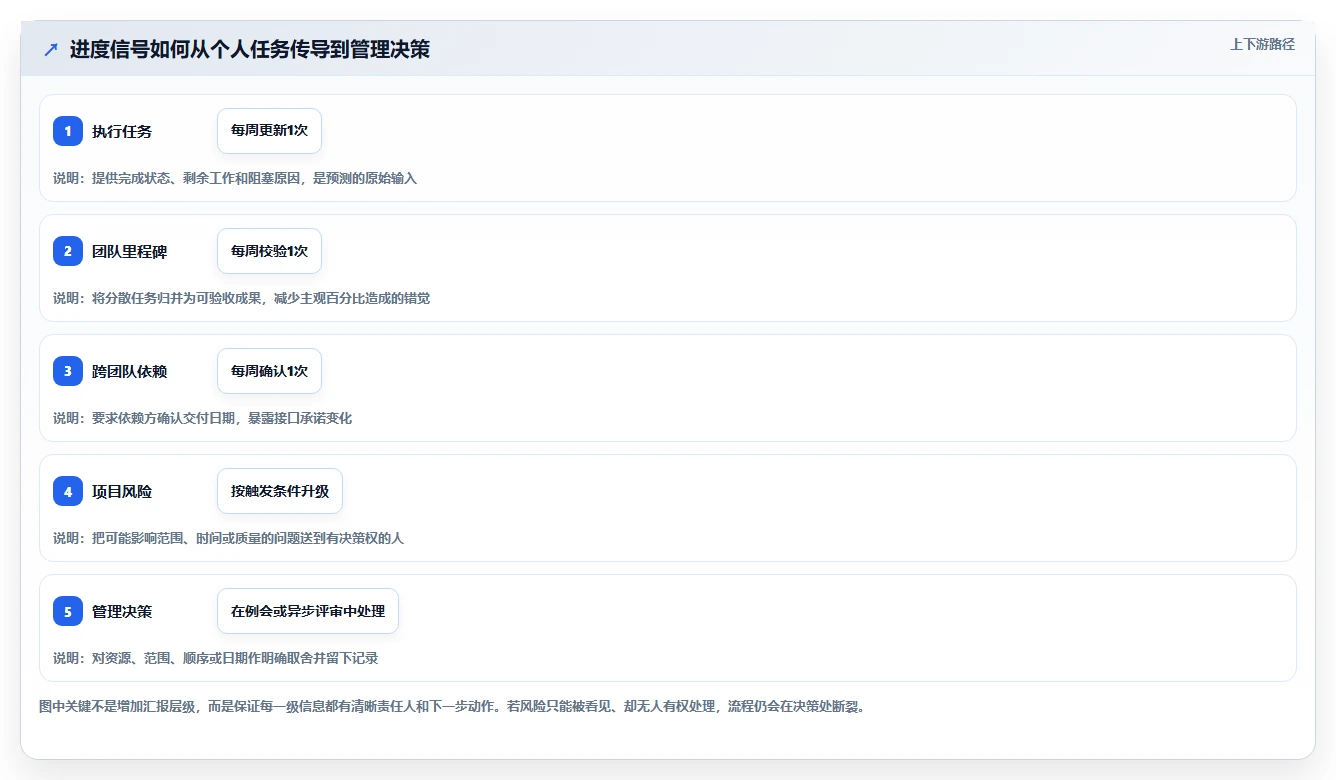Select the 管理决策 step label
Screen dimensions: 1336x780
[x=122, y=611]
